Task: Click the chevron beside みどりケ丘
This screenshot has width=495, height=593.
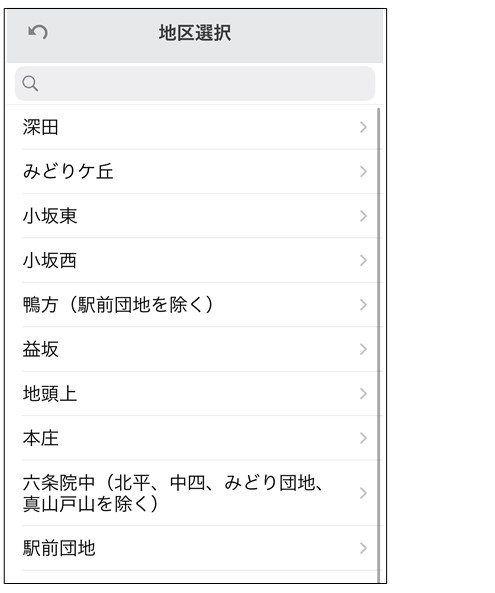Action: coord(363,172)
